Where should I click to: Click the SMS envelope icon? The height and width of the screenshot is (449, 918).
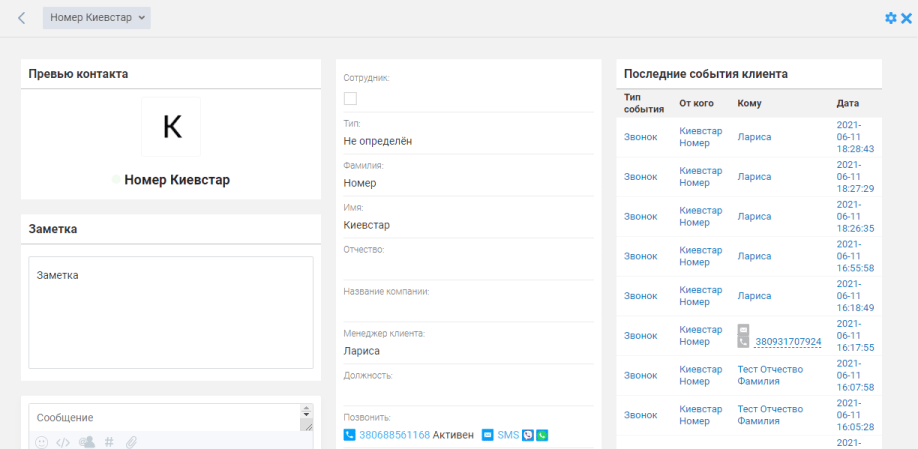(x=488, y=435)
